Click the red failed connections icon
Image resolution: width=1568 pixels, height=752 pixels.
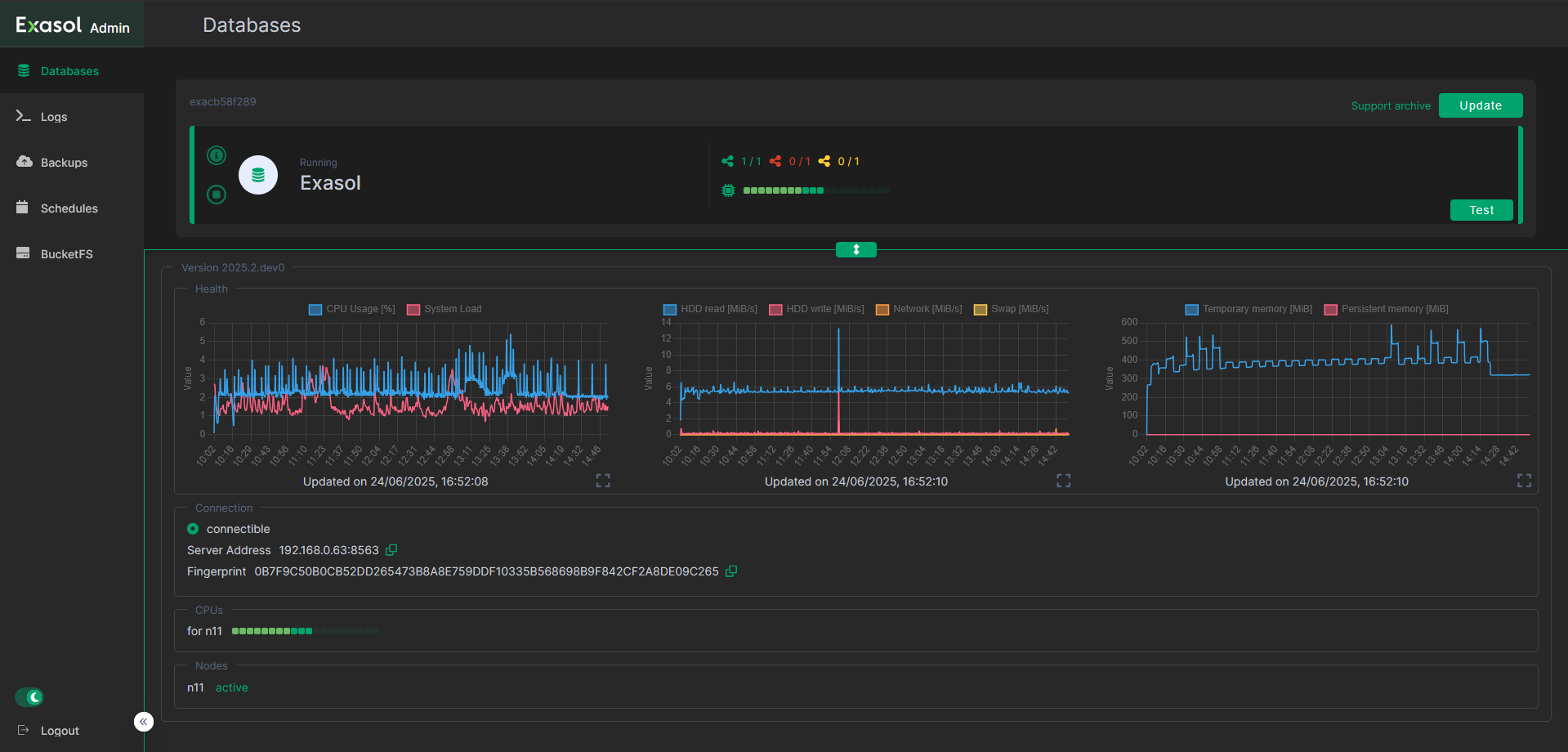click(775, 161)
